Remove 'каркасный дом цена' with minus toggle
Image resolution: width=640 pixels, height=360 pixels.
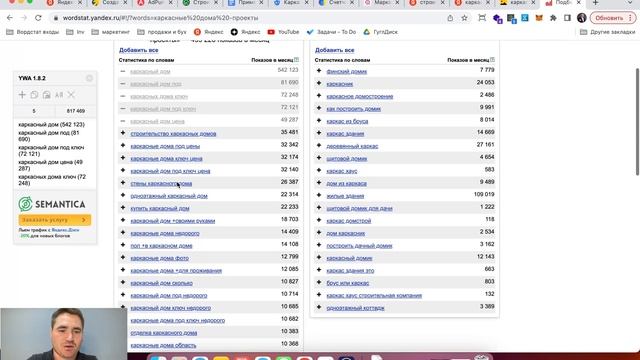123,121
